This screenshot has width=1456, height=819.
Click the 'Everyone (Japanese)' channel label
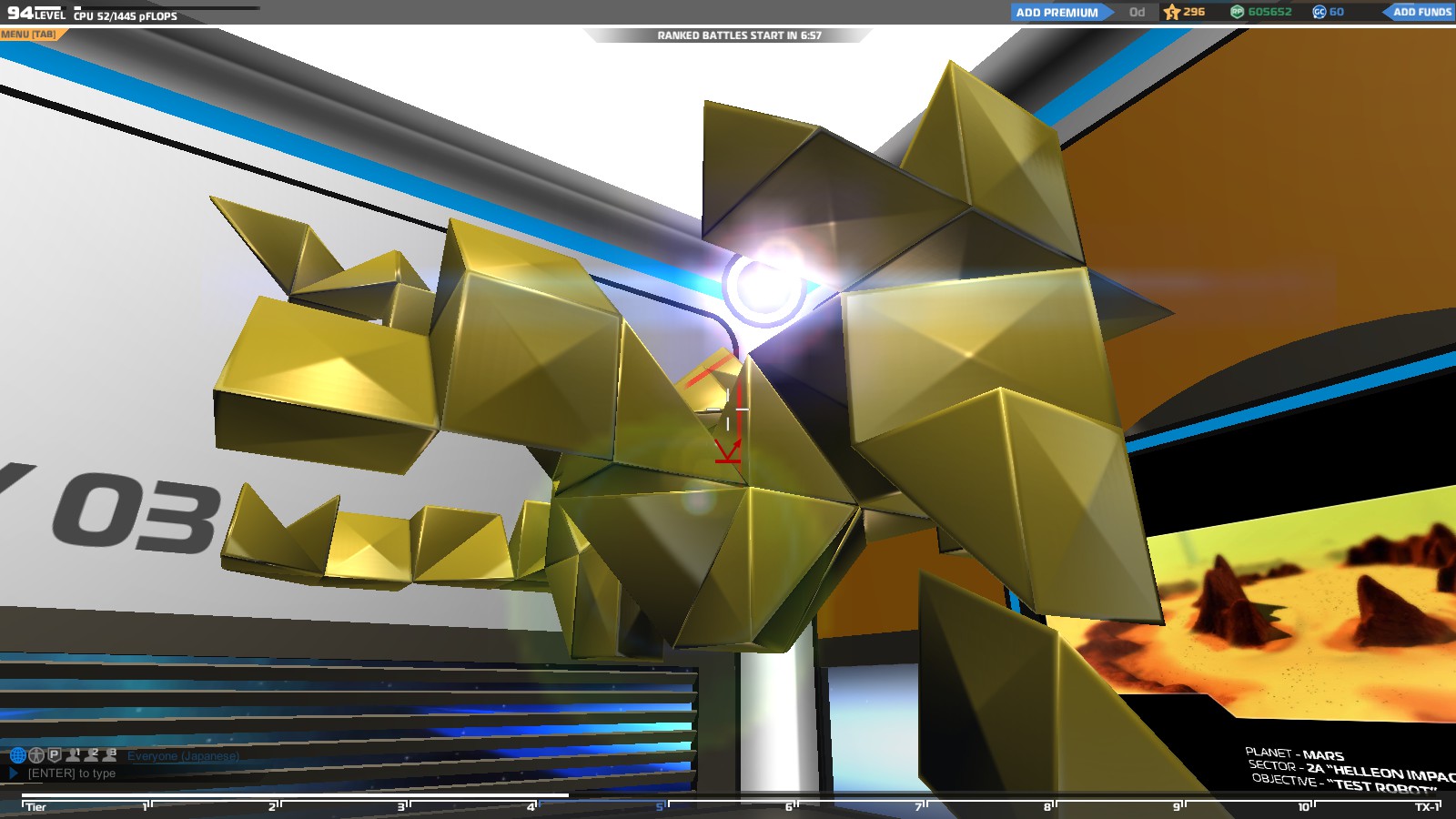tap(183, 756)
